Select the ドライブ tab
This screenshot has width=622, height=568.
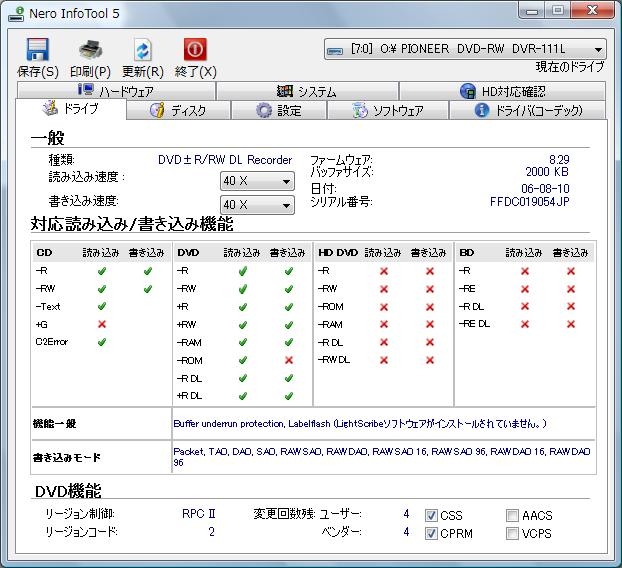pyautogui.click(x=71, y=108)
